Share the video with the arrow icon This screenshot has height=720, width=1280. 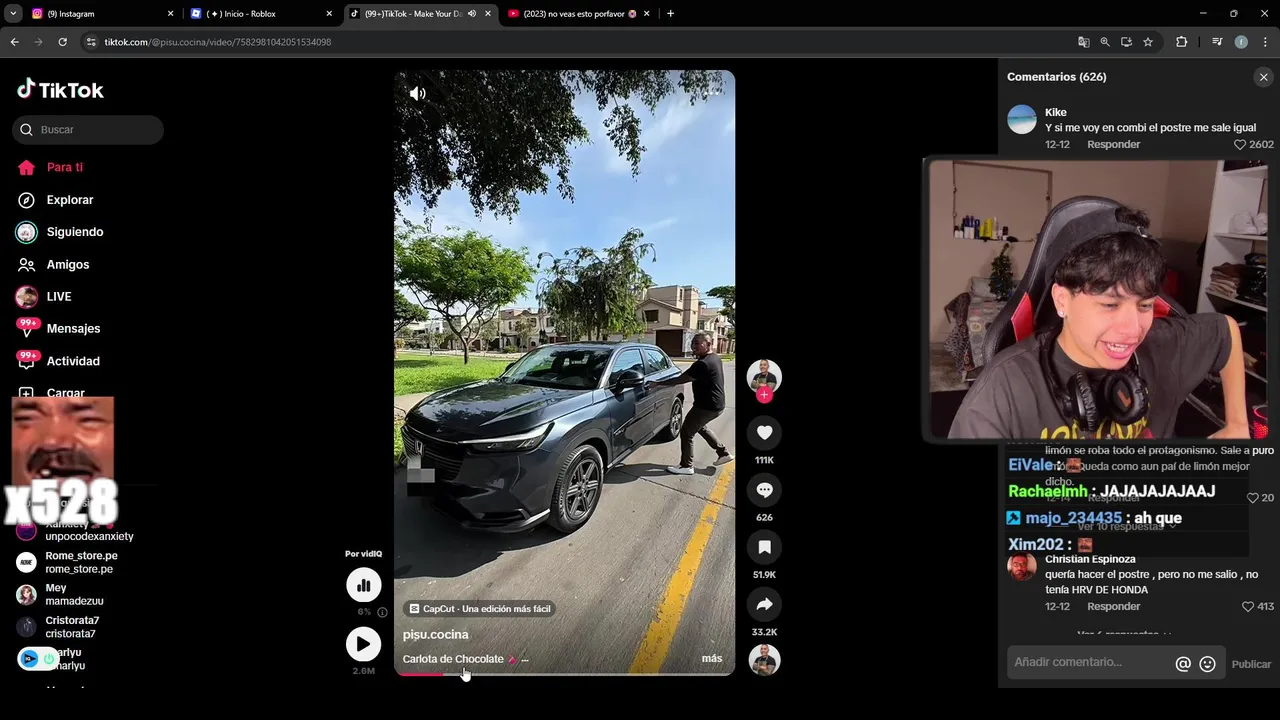pos(764,604)
